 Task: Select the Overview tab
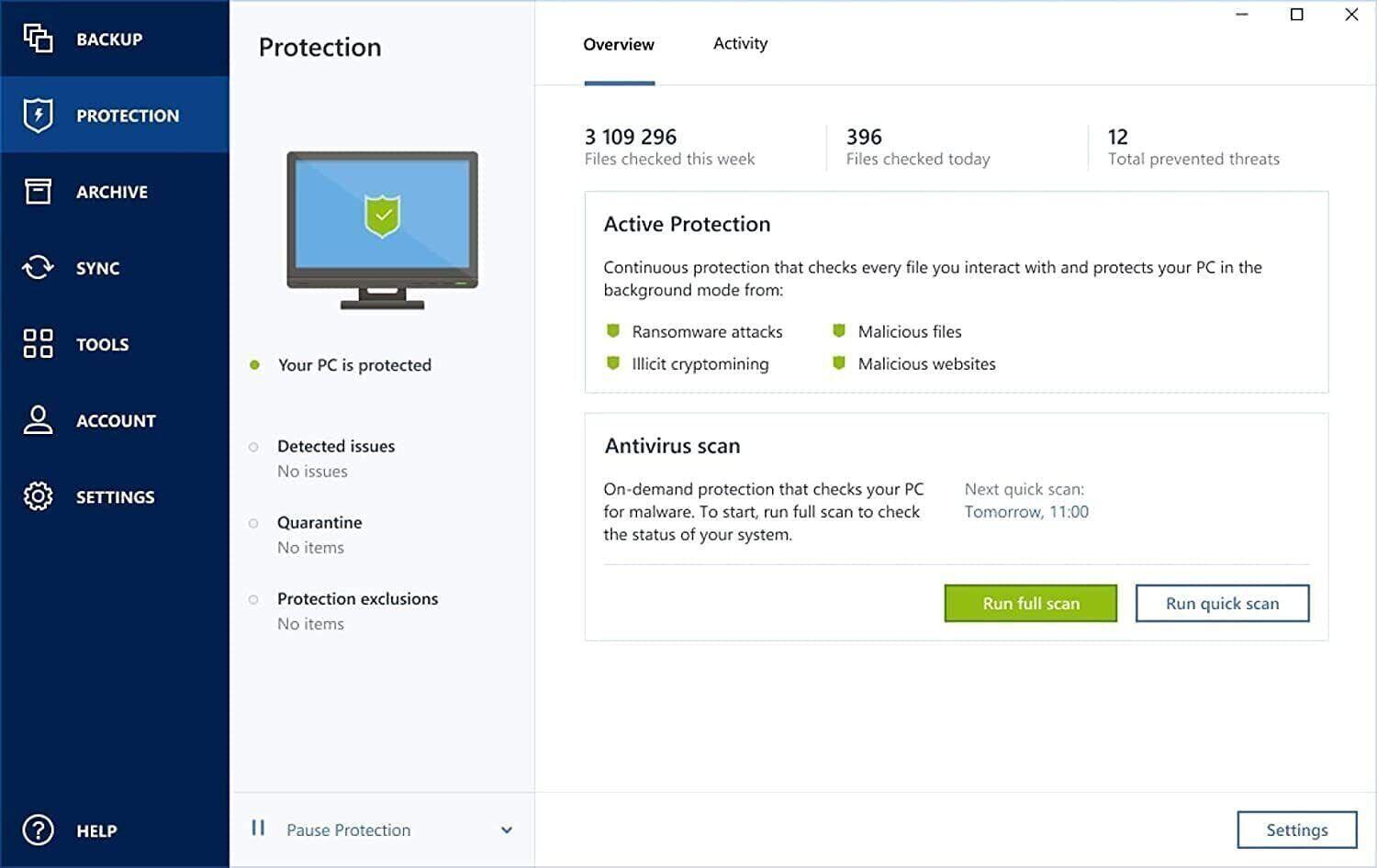coord(619,44)
